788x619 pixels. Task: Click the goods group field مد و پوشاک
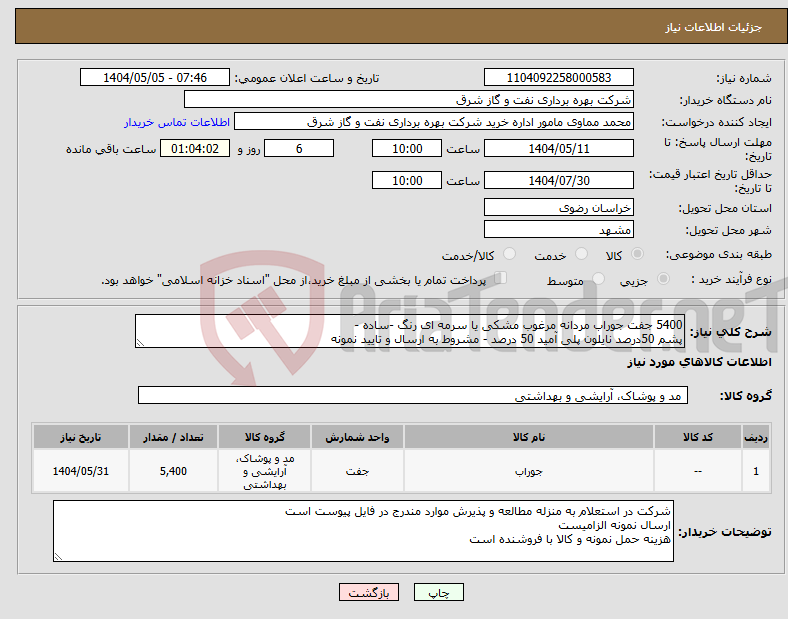pos(413,395)
